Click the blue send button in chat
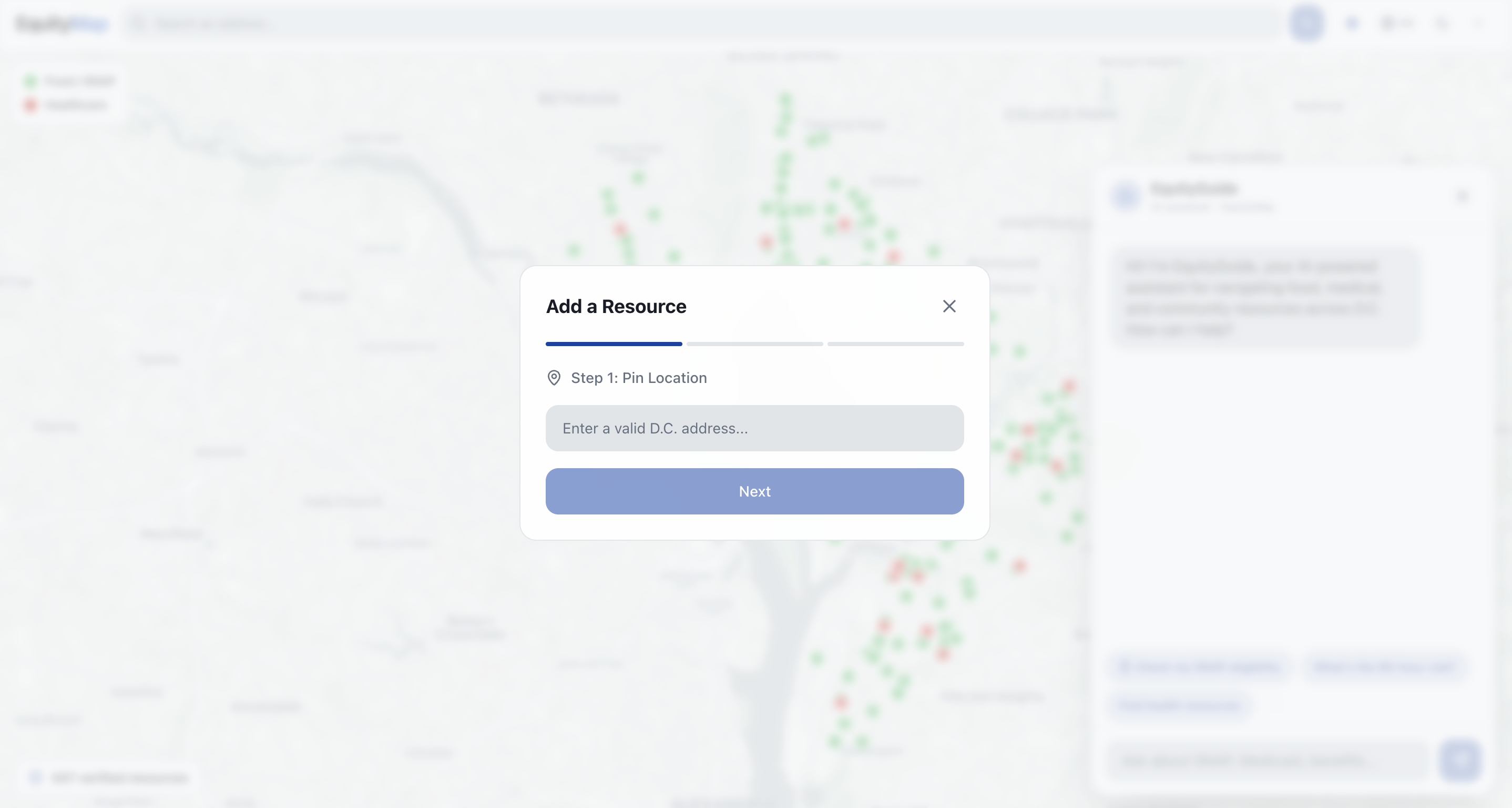The height and width of the screenshot is (808, 1512). click(x=1460, y=760)
